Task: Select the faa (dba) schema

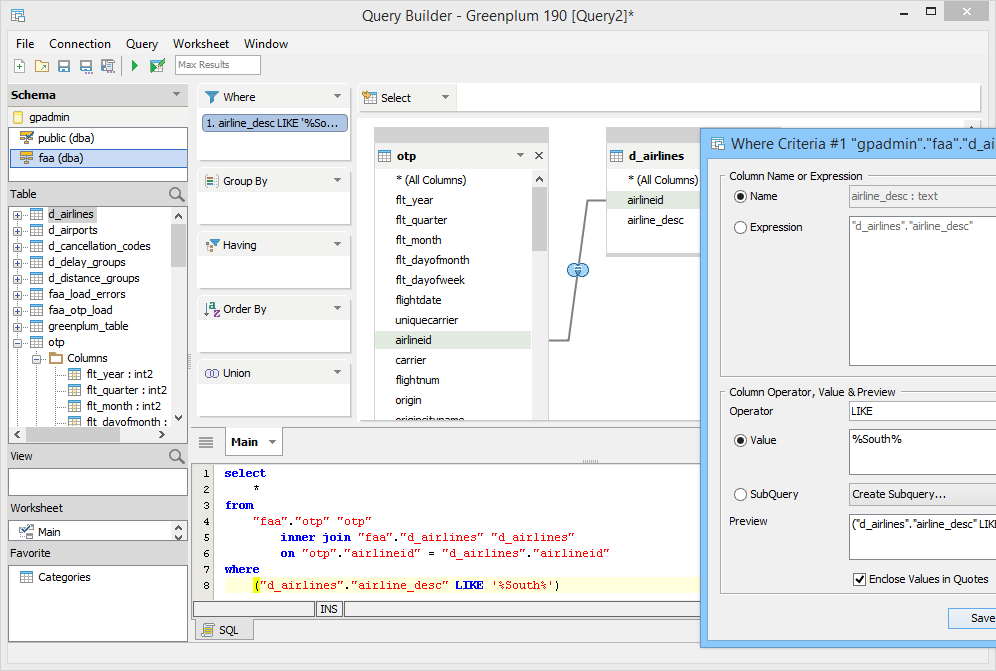Action: click(98, 158)
